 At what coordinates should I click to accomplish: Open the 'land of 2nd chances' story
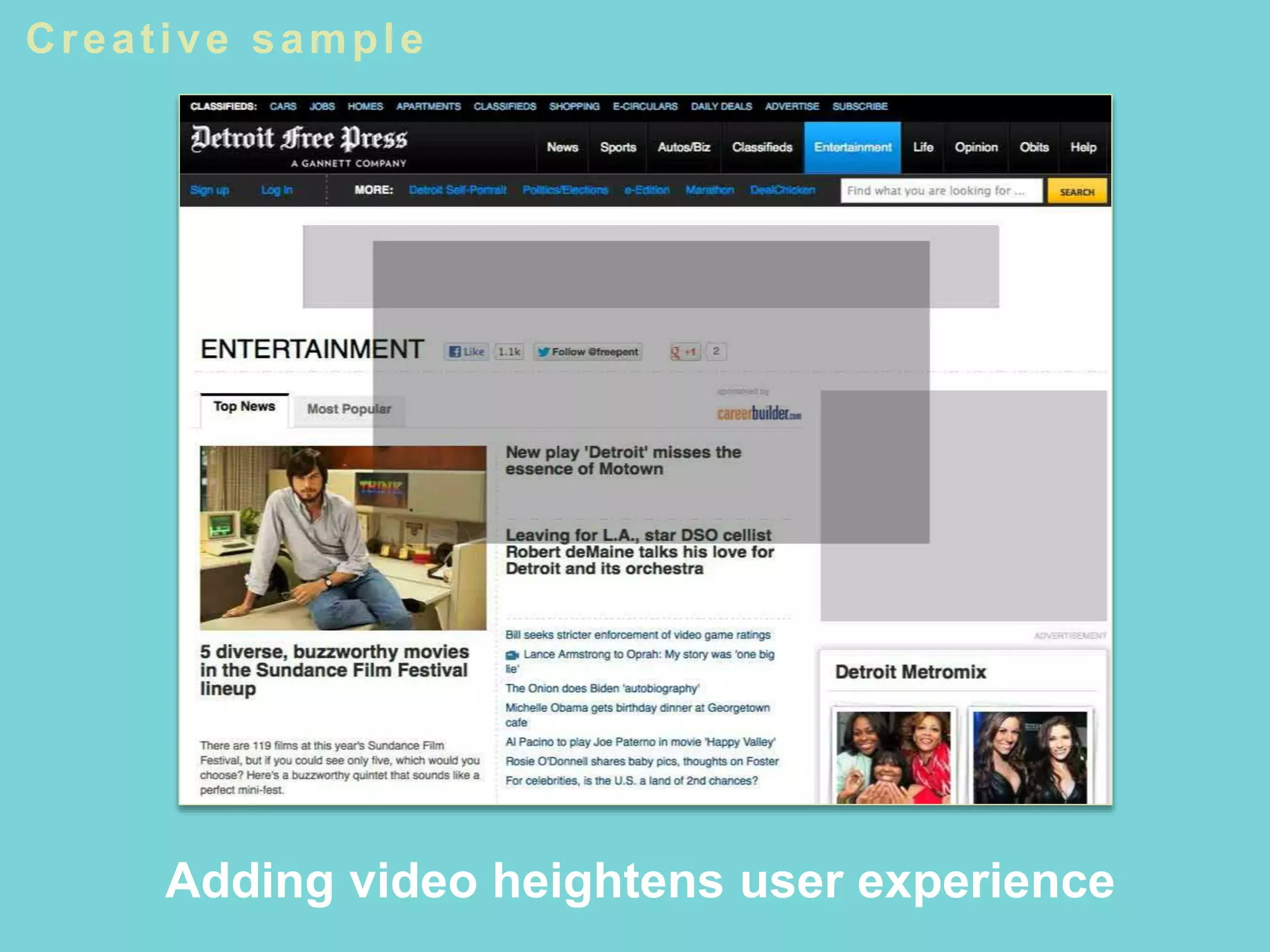631,781
